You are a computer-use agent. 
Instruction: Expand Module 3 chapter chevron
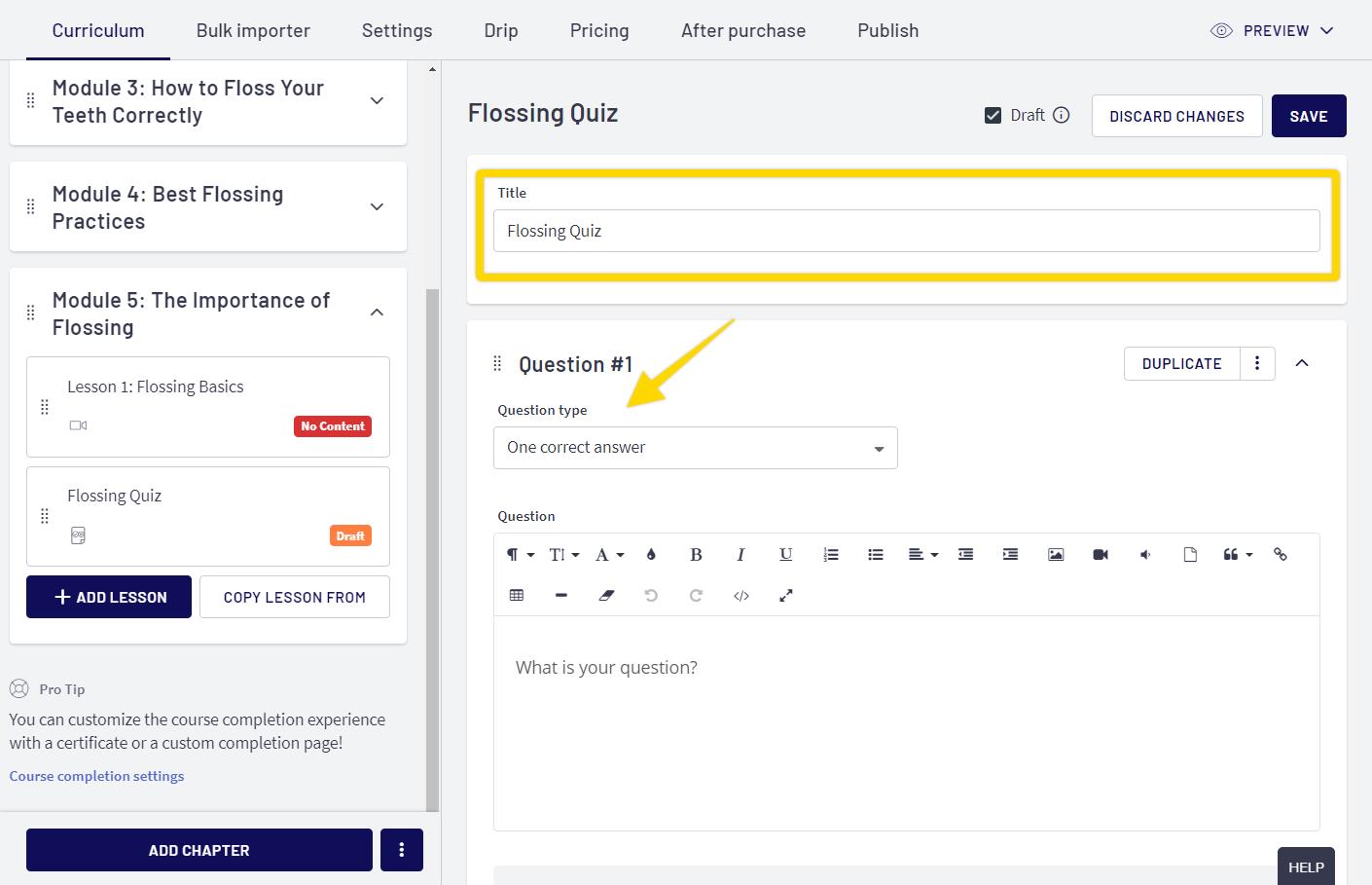pyautogui.click(x=377, y=101)
